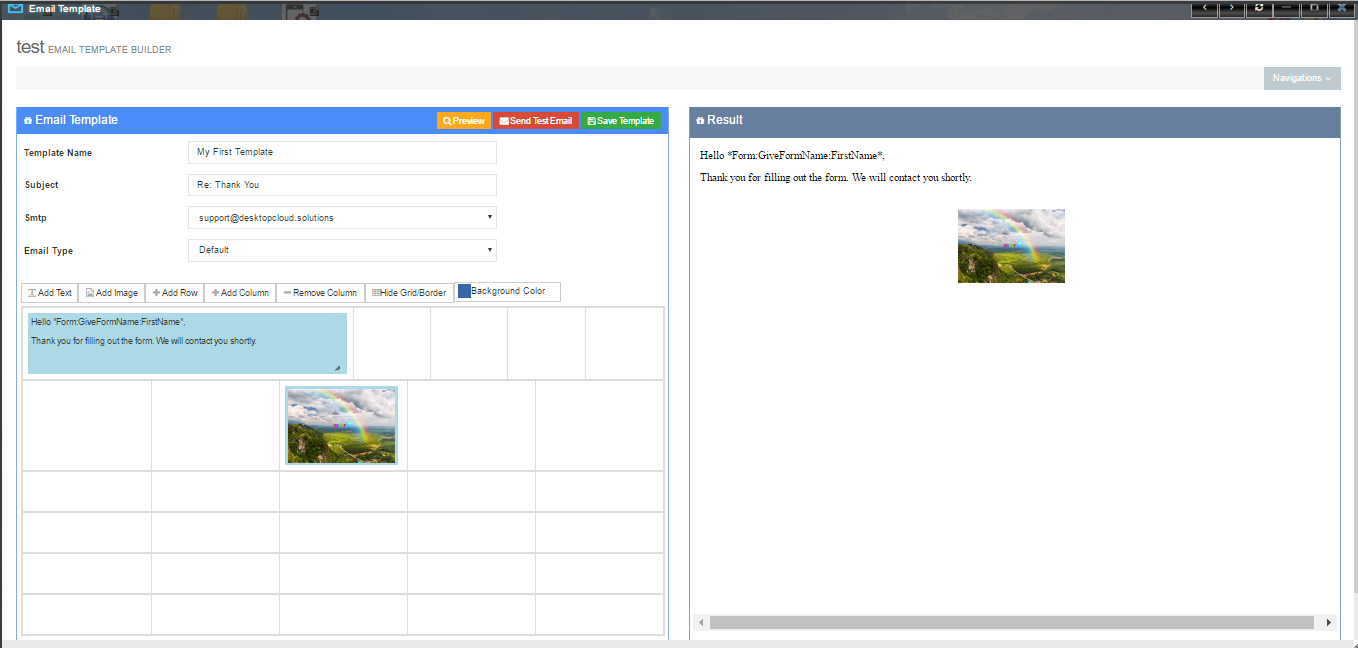The height and width of the screenshot is (648, 1358).
Task: Click the refresh icon in the top-right
Action: [x=1258, y=8]
